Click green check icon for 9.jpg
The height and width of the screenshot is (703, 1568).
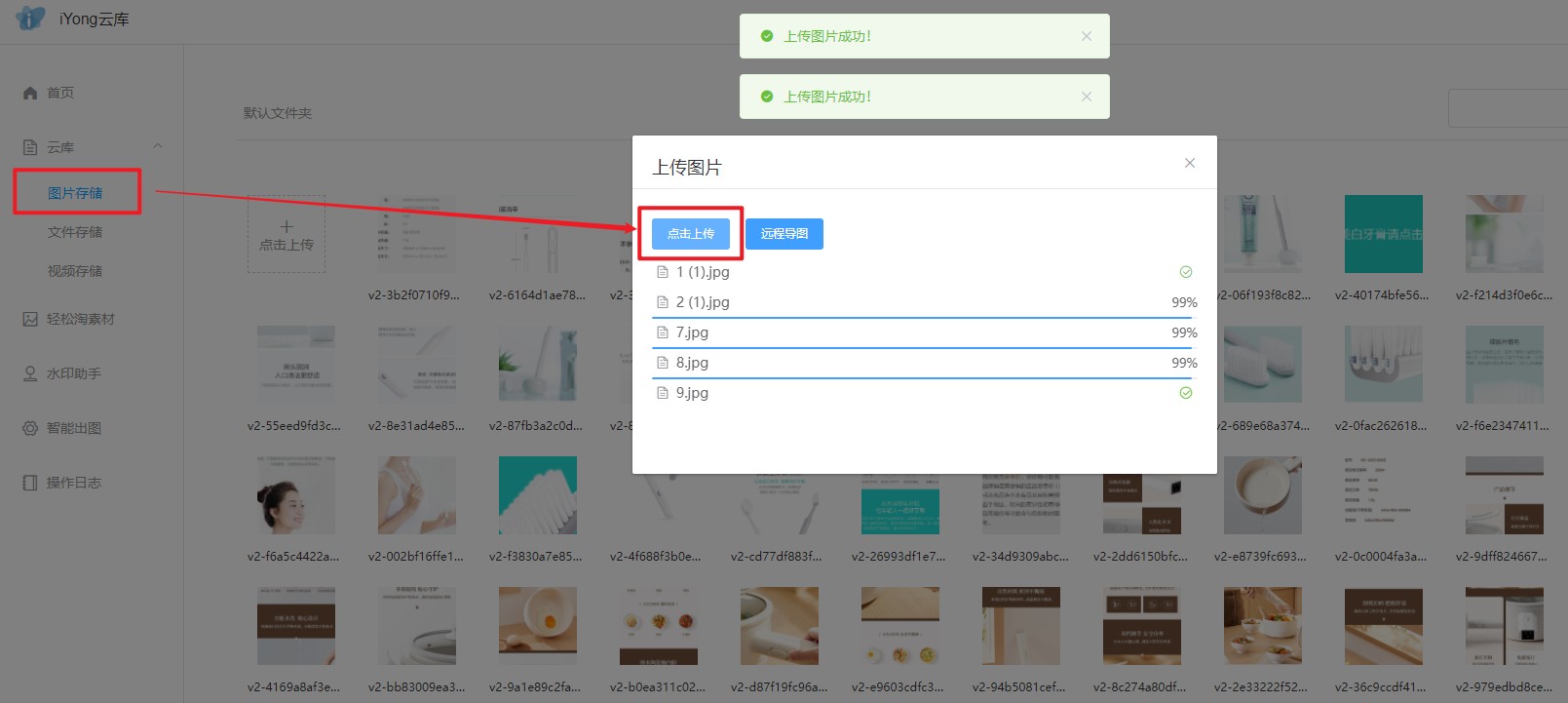point(1186,393)
